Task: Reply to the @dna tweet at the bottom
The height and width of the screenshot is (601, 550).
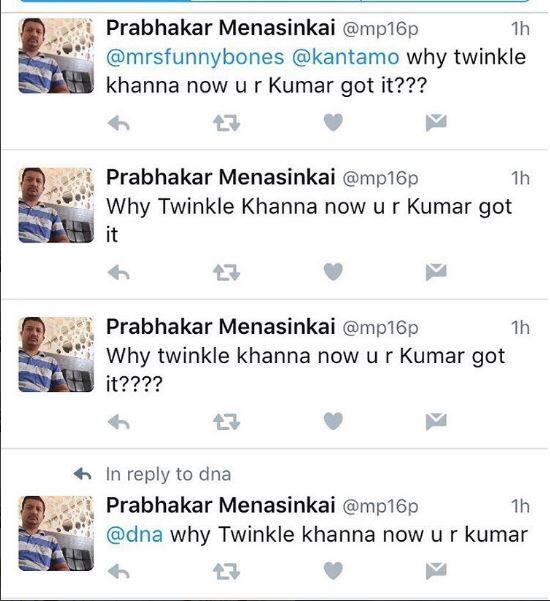Action: click(119, 572)
